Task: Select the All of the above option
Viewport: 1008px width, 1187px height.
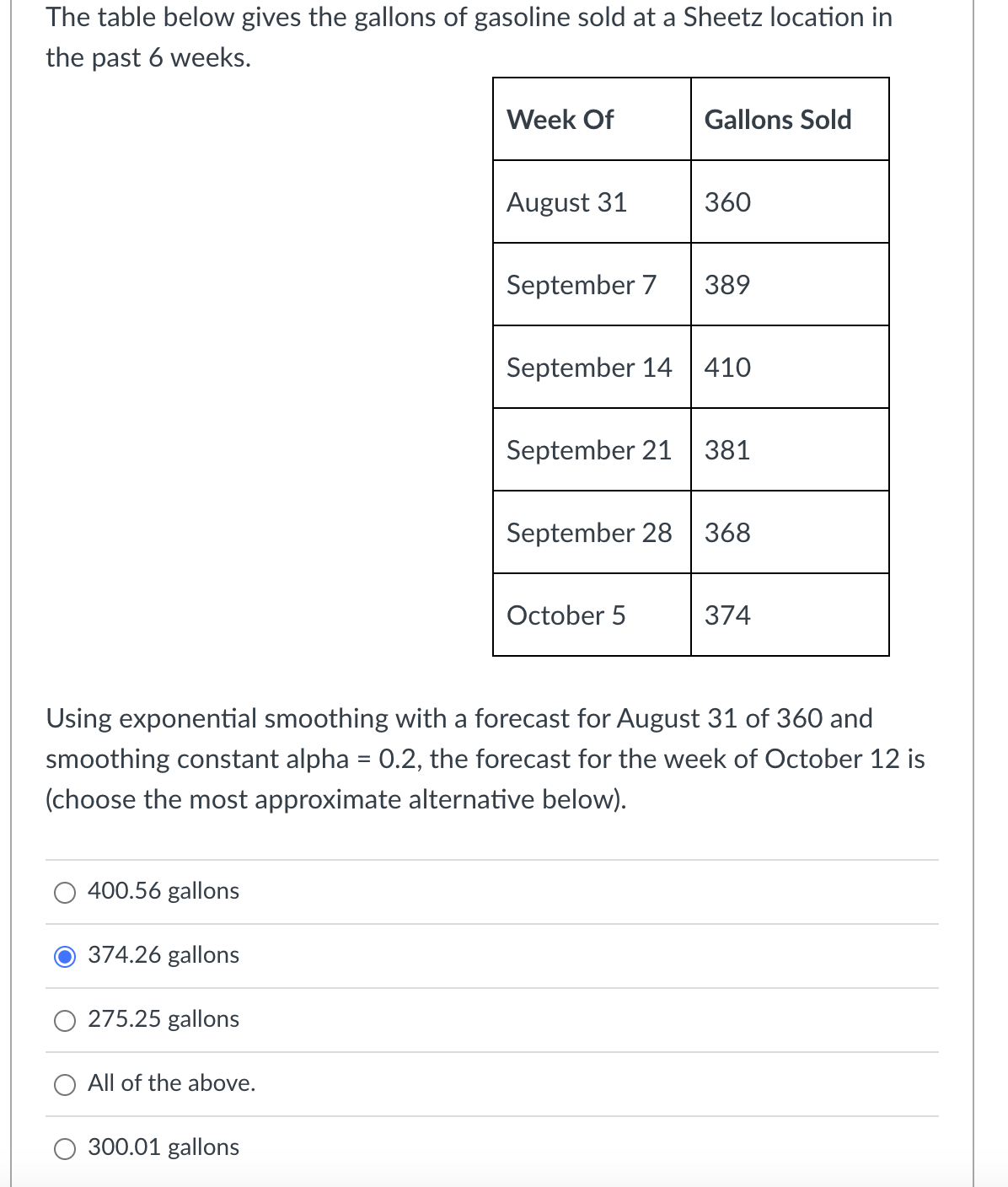Action: 64,1085
